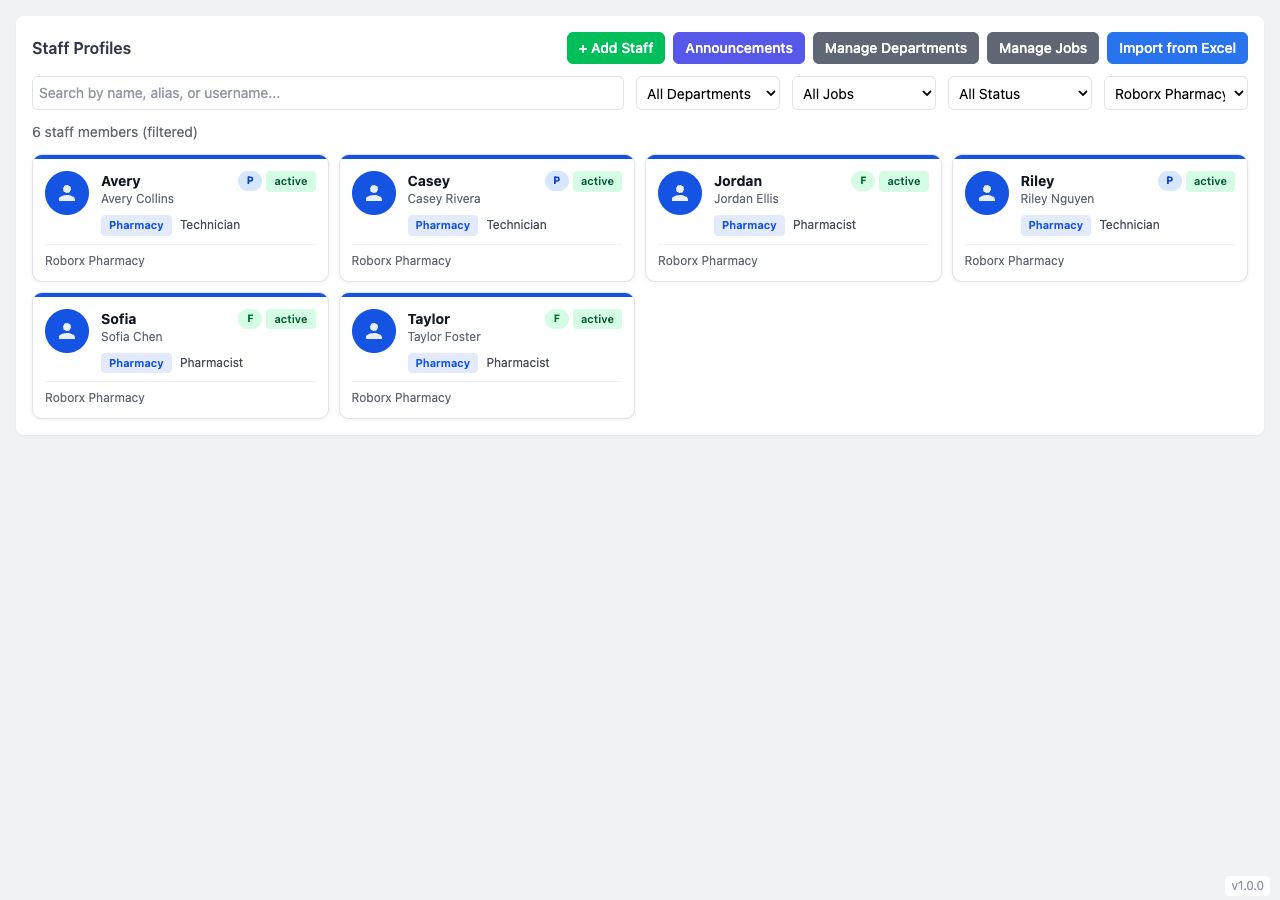The width and height of the screenshot is (1280, 900).
Task: Select the name Avery Collins
Action: [x=137, y=199]
